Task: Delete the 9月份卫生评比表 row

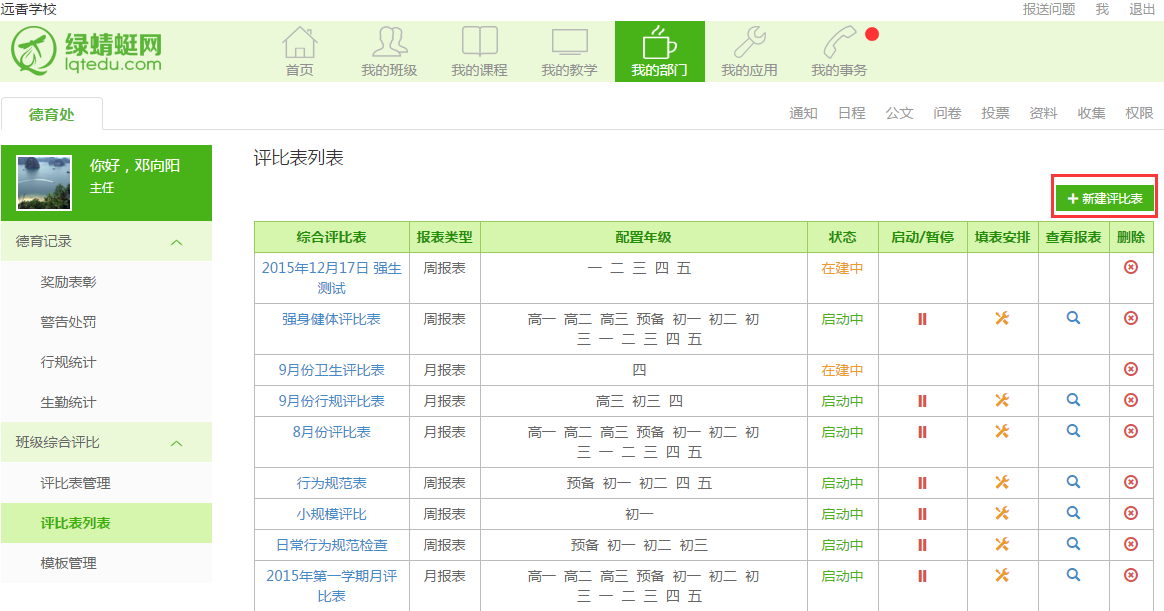Action: point(1131,369)
